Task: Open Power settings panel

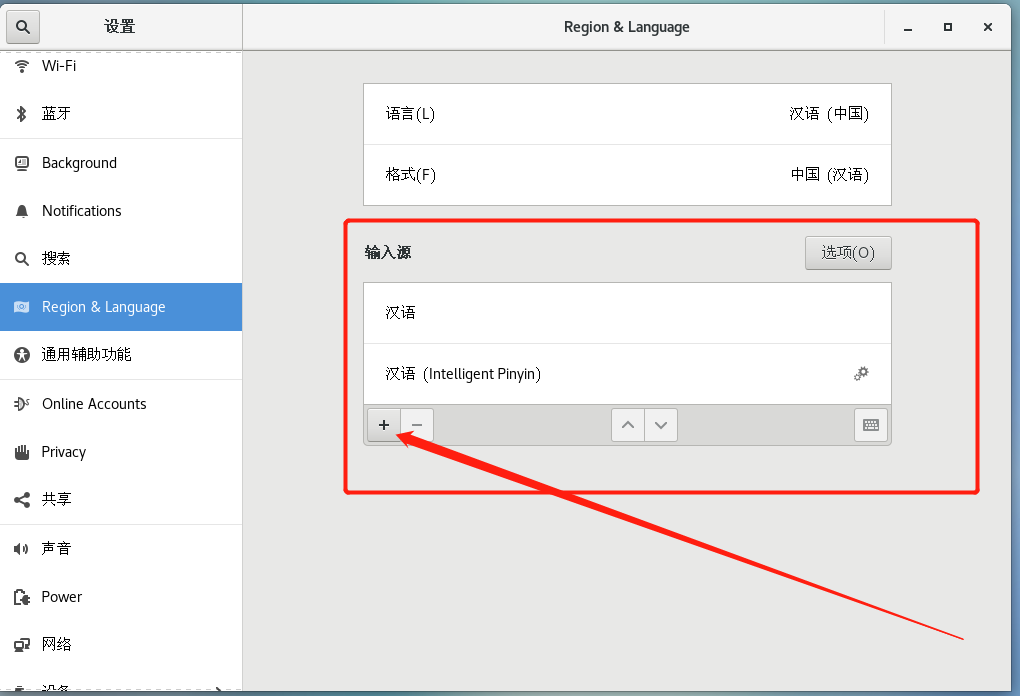Action: 121,596
